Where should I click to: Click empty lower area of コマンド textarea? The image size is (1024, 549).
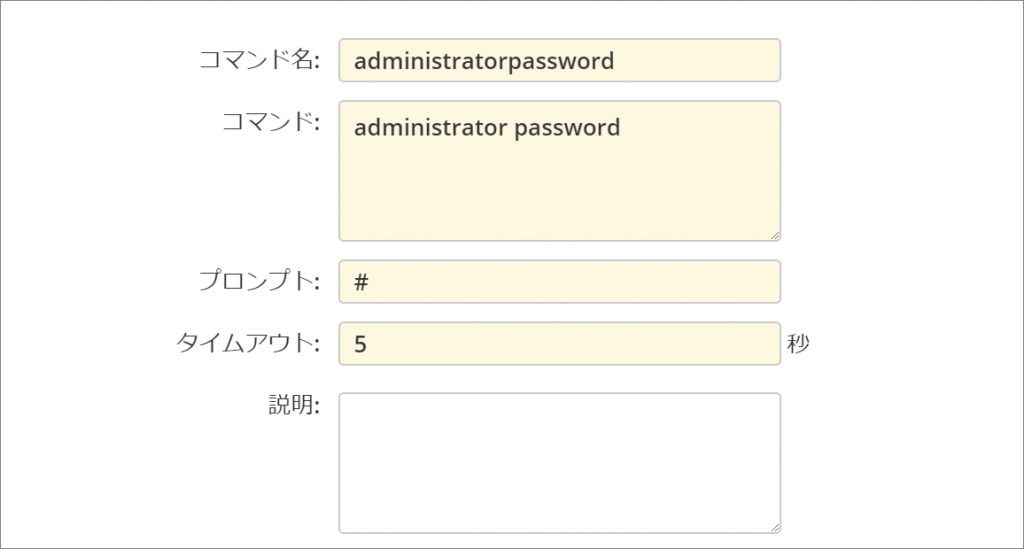tap(558, 200)
